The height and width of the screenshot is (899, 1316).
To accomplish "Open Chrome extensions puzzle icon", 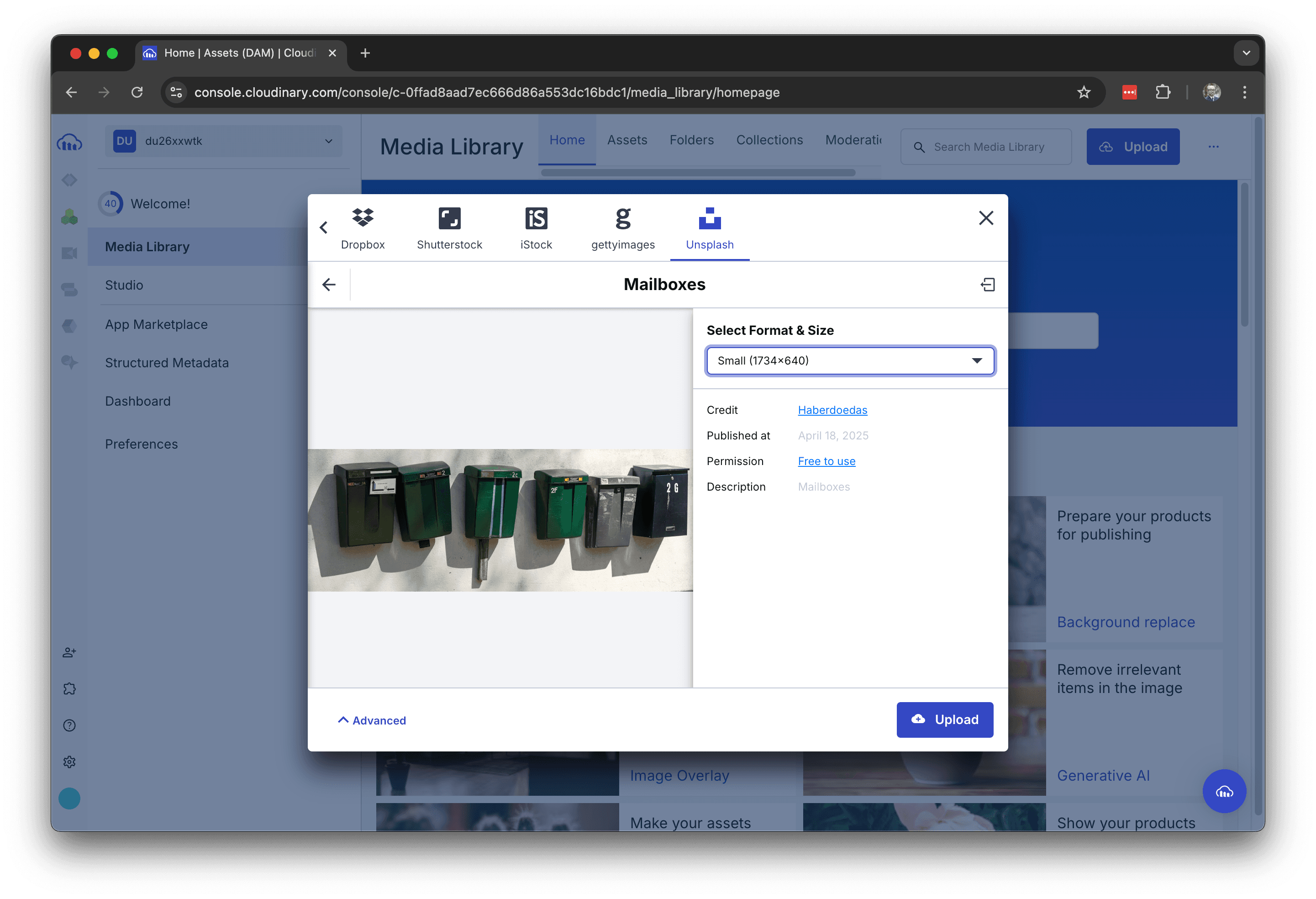I will [1163, 92].
